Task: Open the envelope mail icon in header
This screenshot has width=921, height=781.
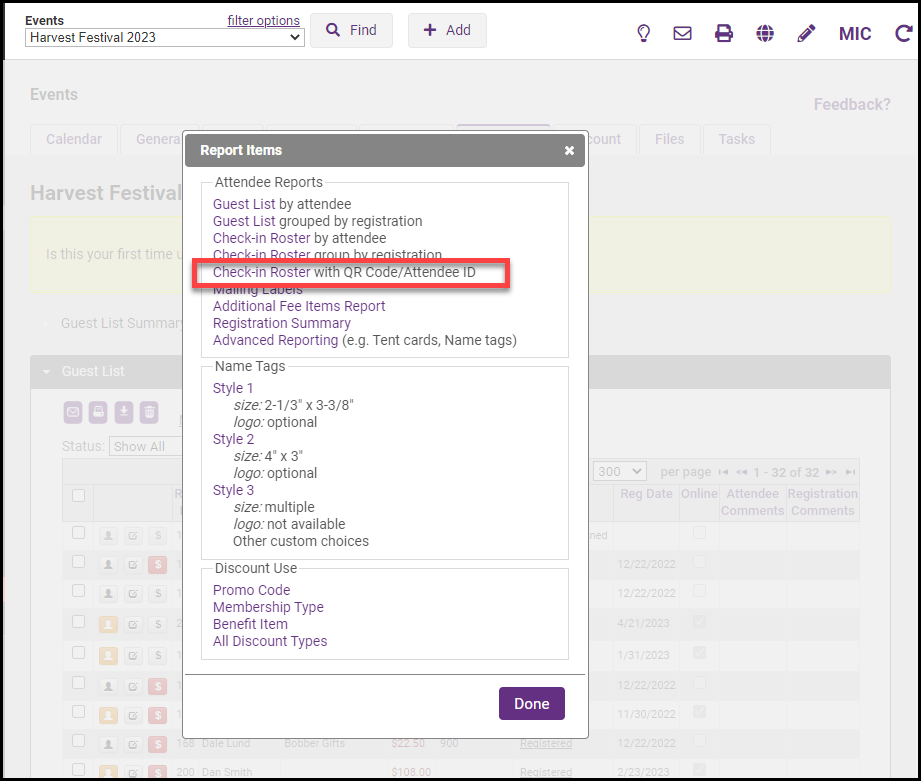Action: pyautogui.click(x=682, y=33)
